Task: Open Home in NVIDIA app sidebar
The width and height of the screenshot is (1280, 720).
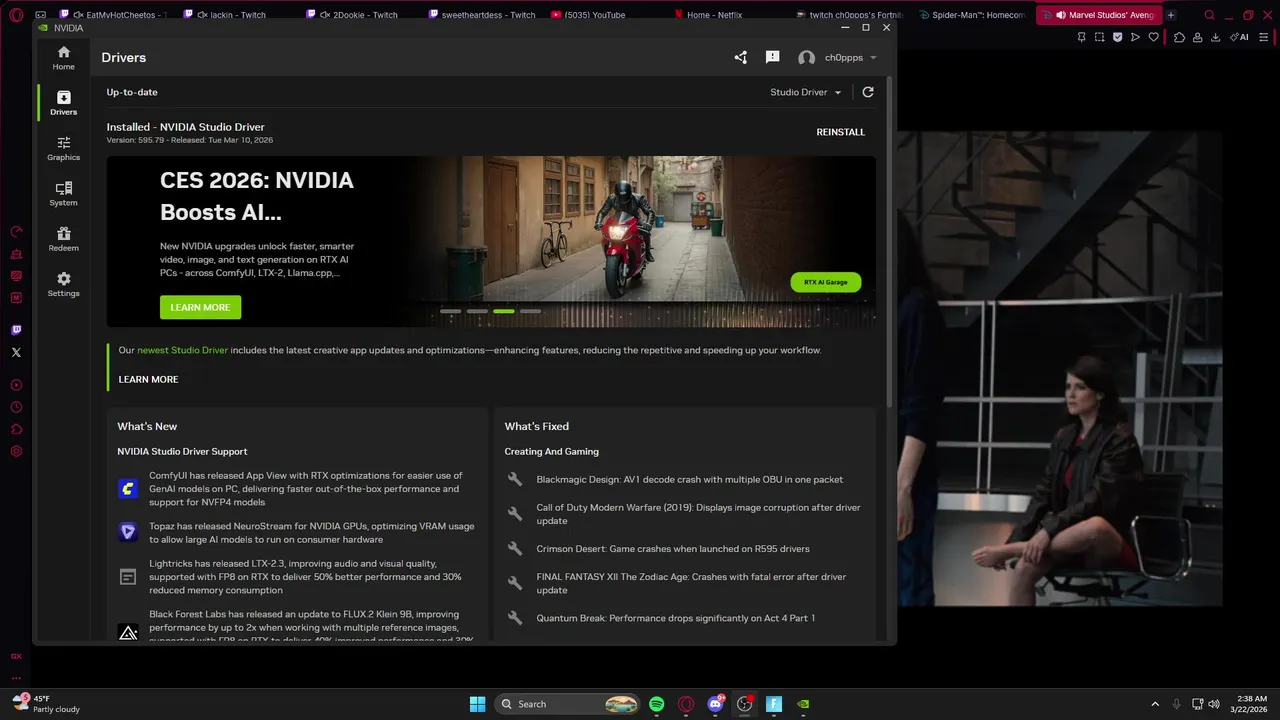Action: coord(63,58)
